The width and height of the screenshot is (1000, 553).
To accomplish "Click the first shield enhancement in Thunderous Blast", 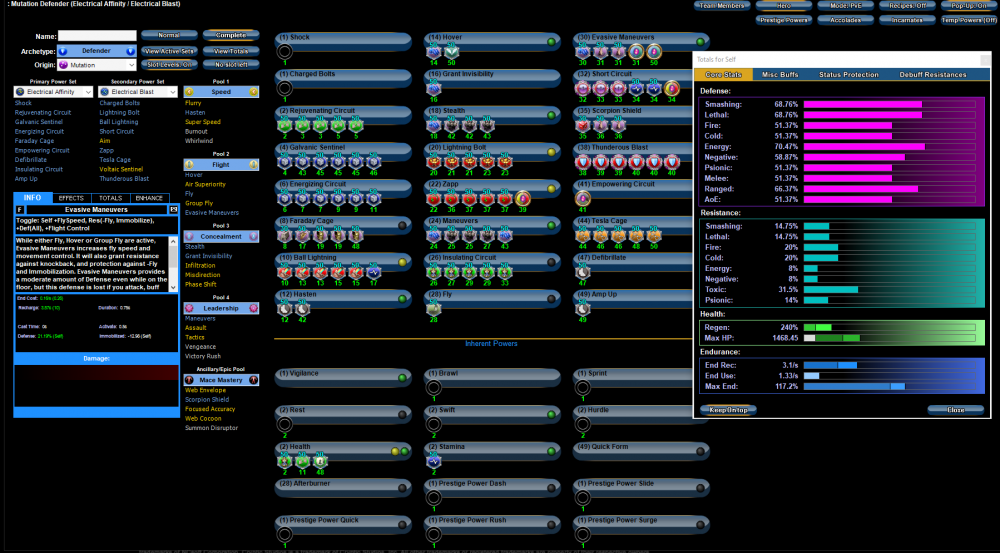I will pos(583,161).
